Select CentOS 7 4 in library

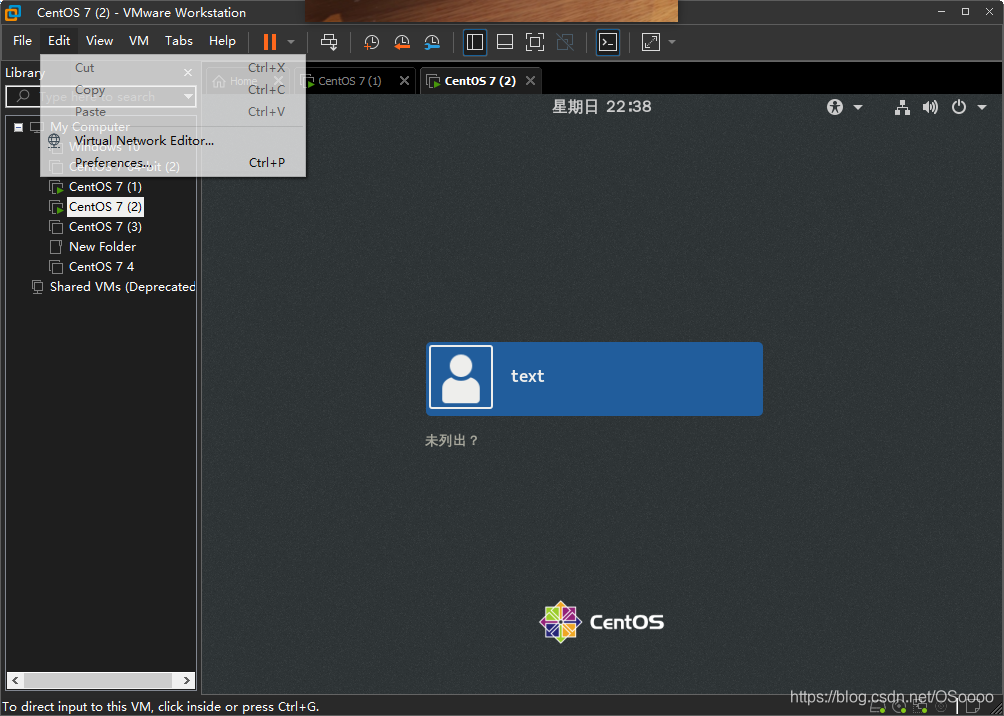tap(101, 266)
